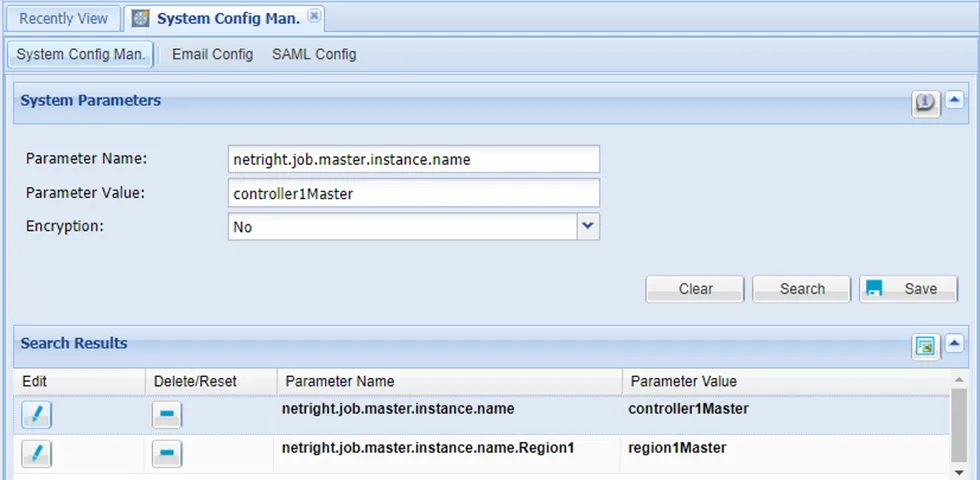This screenshot has height=480, width=980.
Task: Collapse the System Parameters panel
Action: [954, 99]
